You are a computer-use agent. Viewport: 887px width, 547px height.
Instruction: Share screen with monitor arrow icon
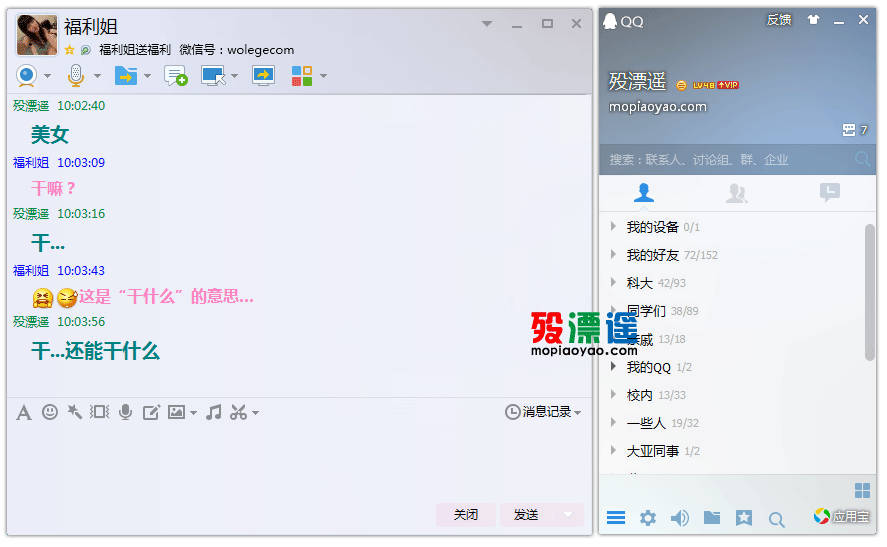tap(264, 75)
